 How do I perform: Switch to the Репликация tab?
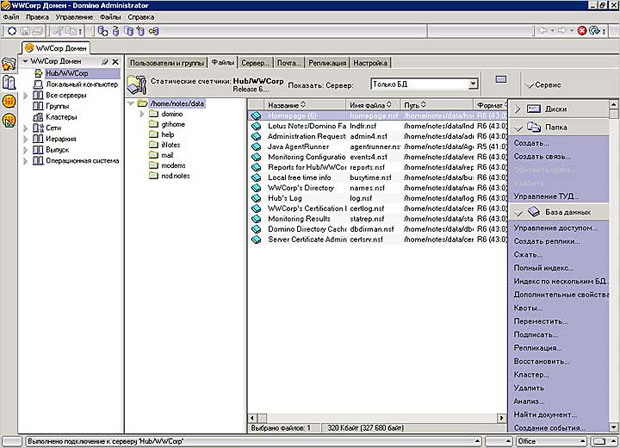pos(327,63)
